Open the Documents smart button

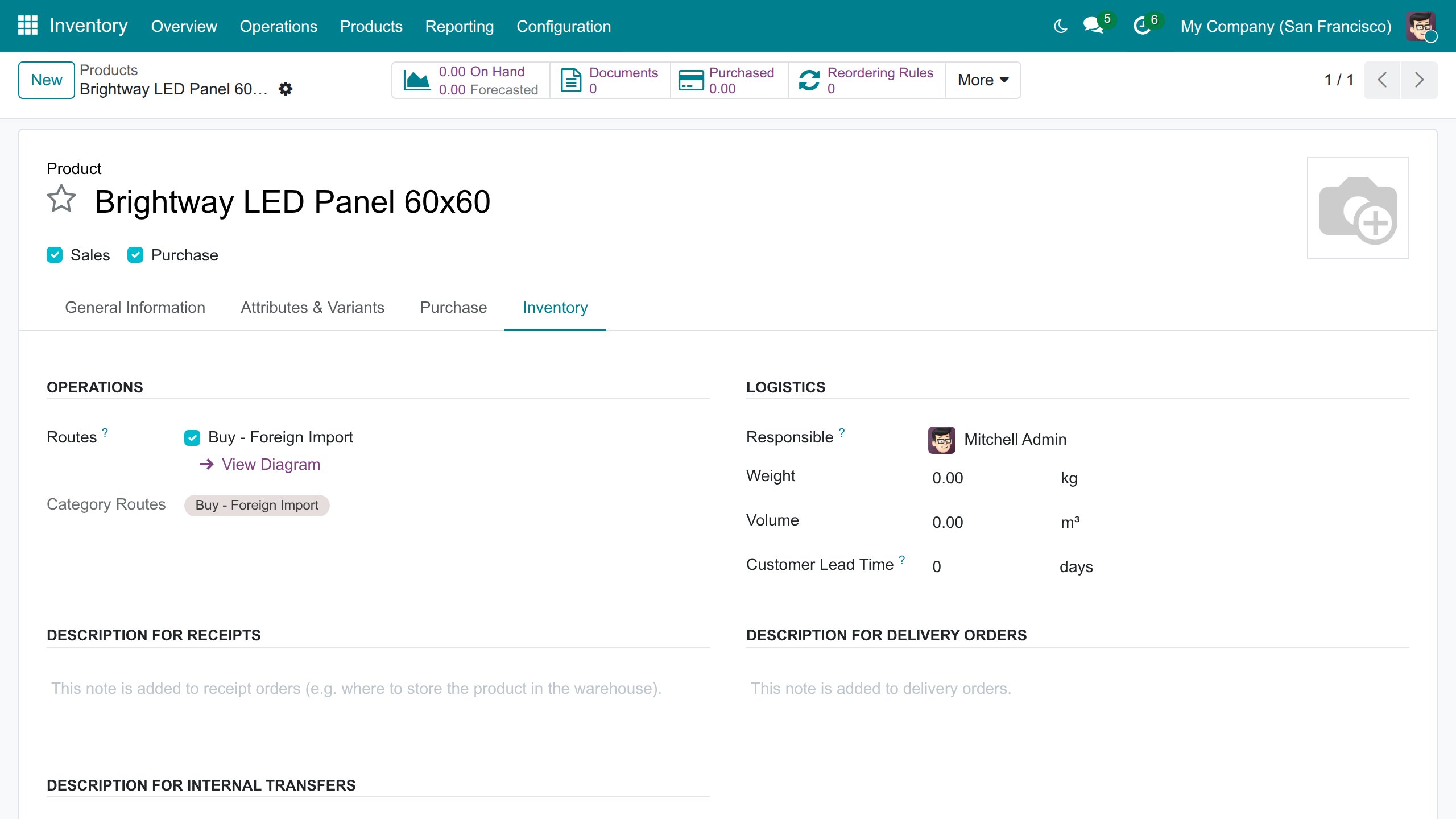[610, 80]
